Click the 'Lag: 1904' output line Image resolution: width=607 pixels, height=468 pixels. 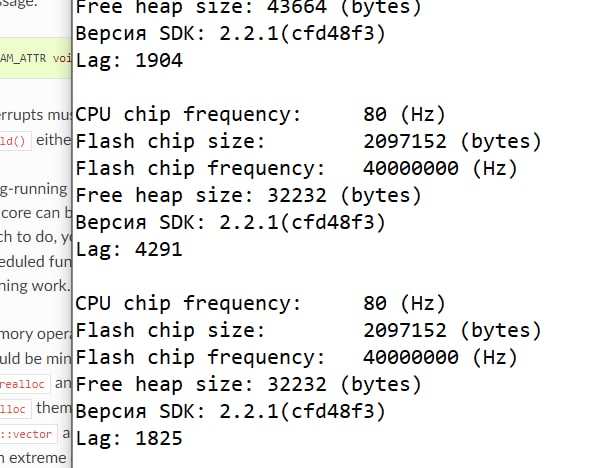[x=129, y=60]
